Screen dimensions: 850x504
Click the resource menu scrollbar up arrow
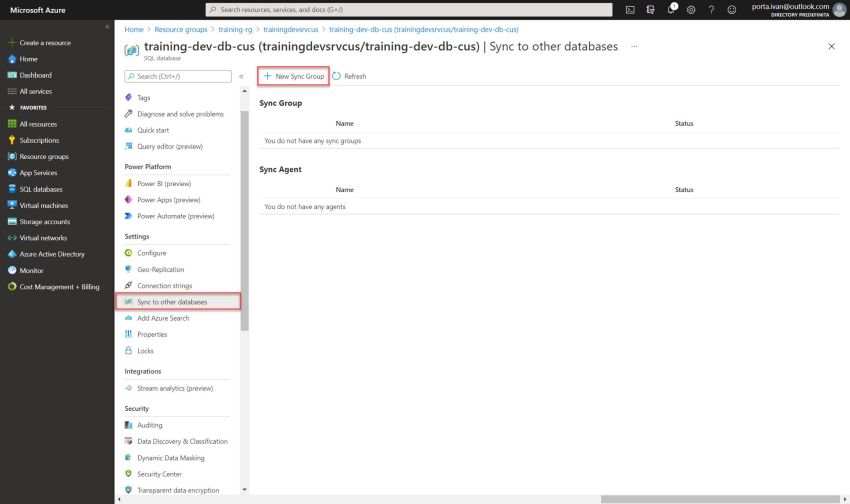click(244, 91)
